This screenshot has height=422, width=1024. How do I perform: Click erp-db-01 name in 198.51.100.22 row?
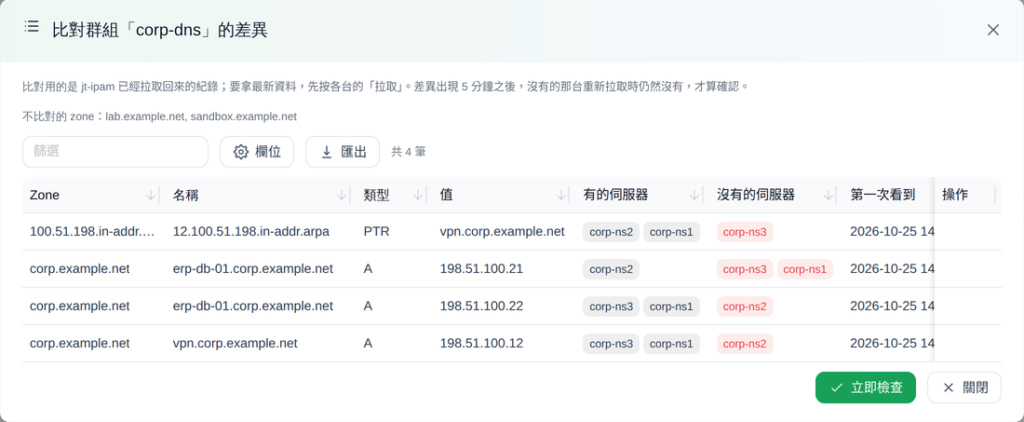click(x=253, y=306)
